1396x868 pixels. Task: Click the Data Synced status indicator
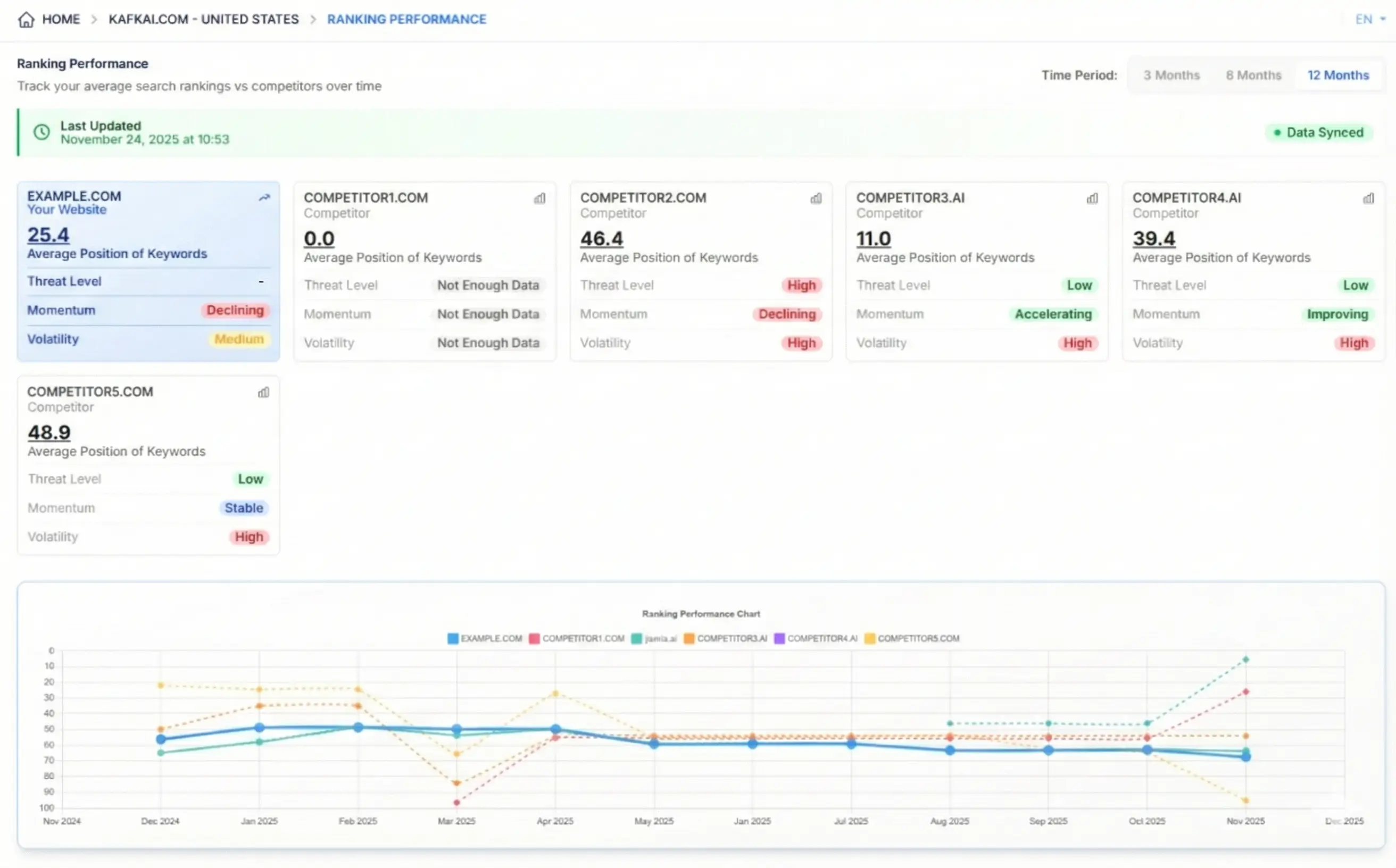[1319, 132]
